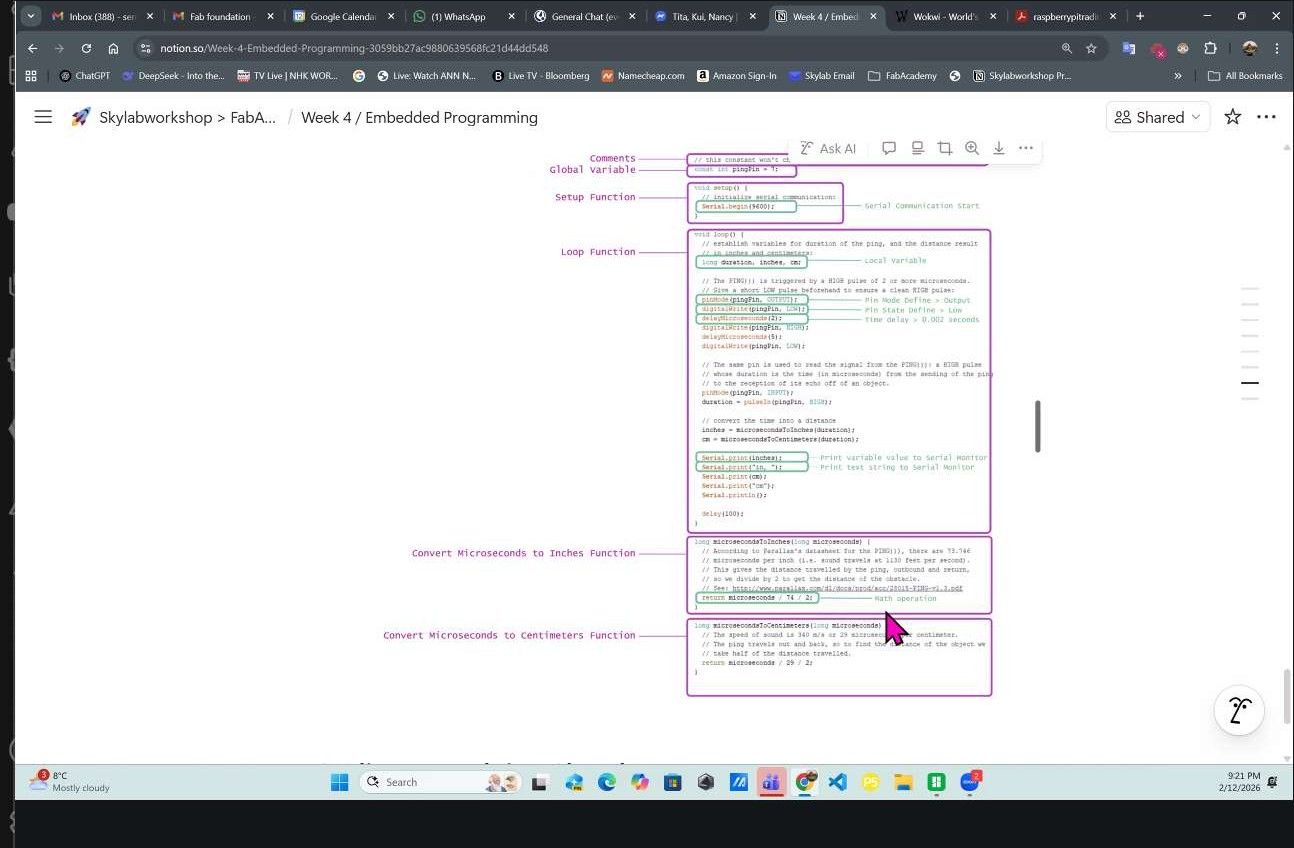Open the Shared dropdown menu
Image resolution: width=1294 pixels, height=848 pixels.
pos(1157,117)
